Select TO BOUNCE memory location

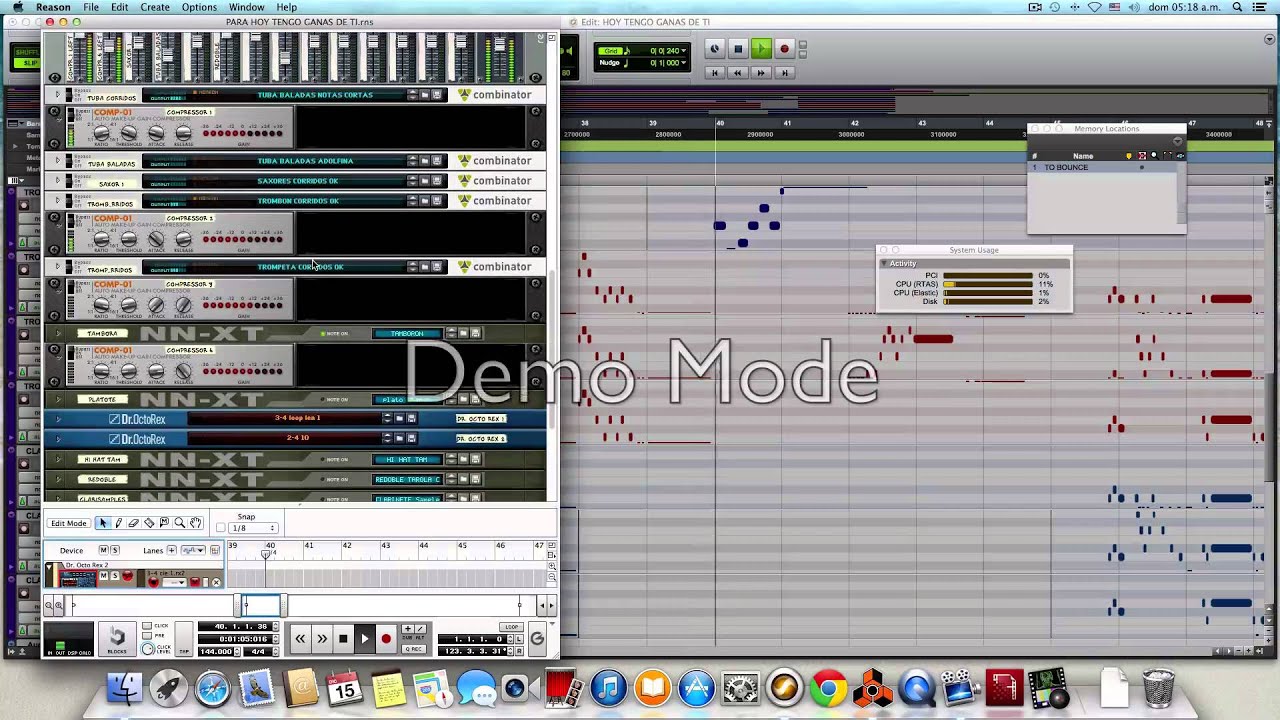1066,167
